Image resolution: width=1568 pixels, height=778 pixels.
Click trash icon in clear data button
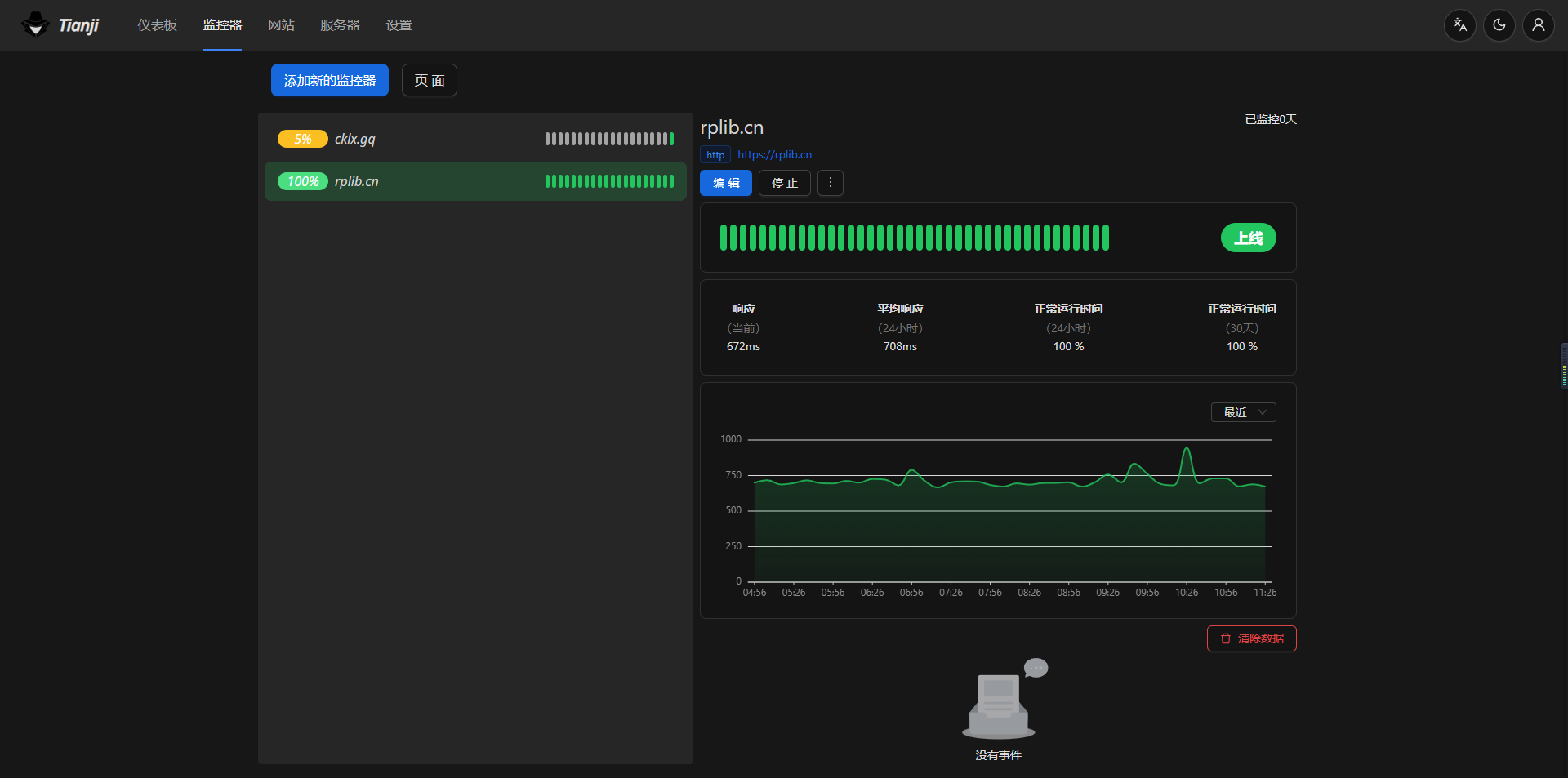[x=1225, y=638]
